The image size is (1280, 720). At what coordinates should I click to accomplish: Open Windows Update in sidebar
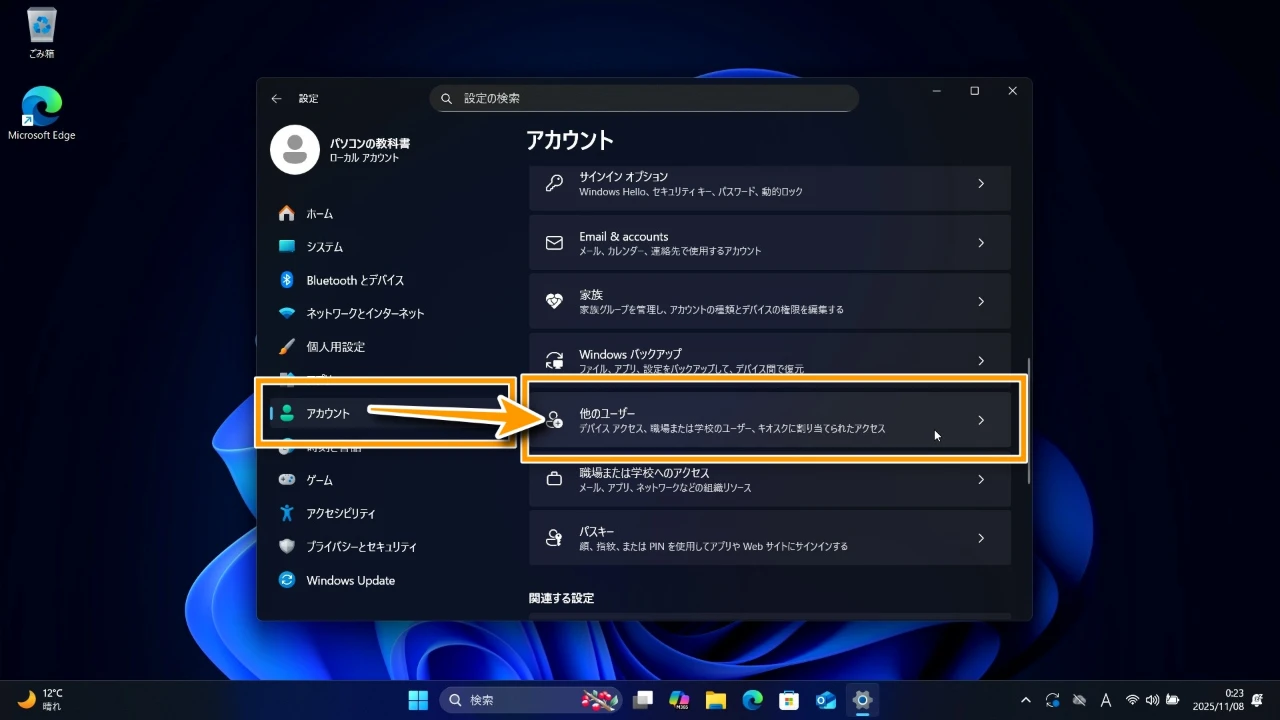point(350,580)
